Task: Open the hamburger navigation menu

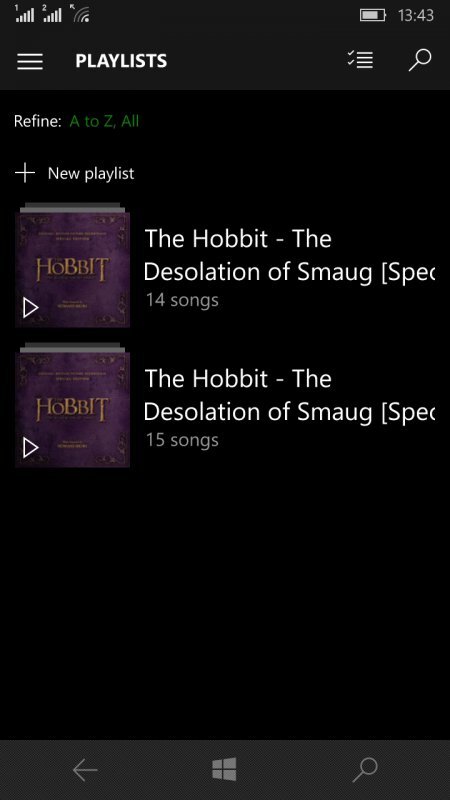Action: [30, 61]
